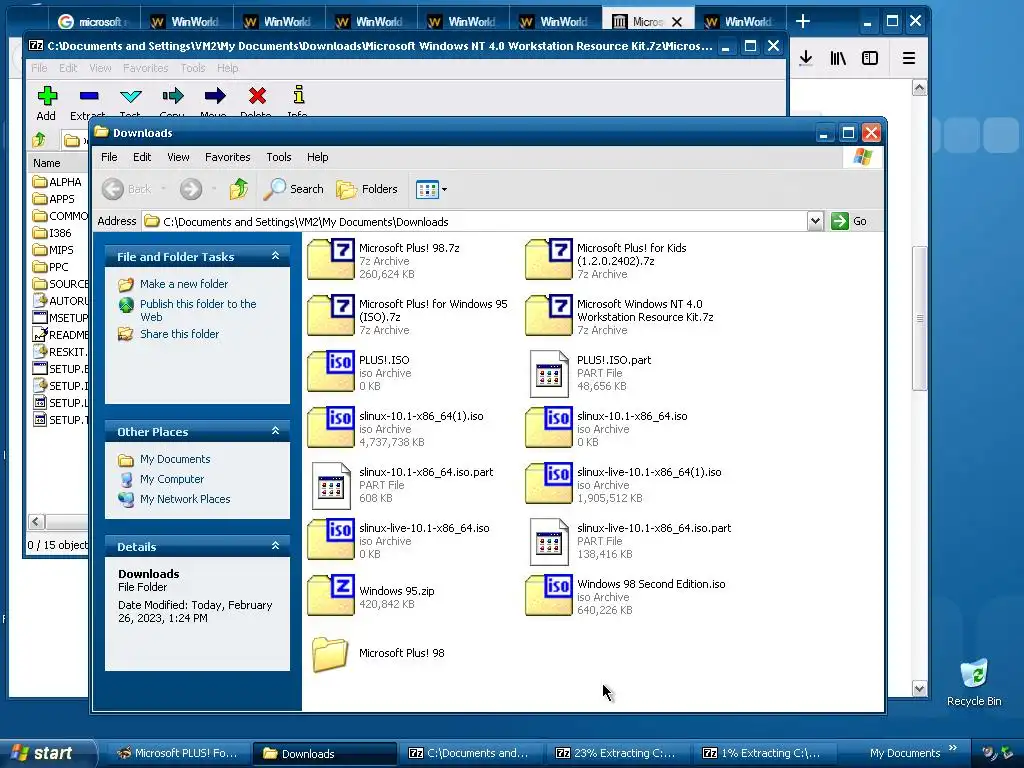The image size is (1024, 768).
Task: Select slinux-10.1-x86_64.iso.part file
Action: tap(331, 485)
